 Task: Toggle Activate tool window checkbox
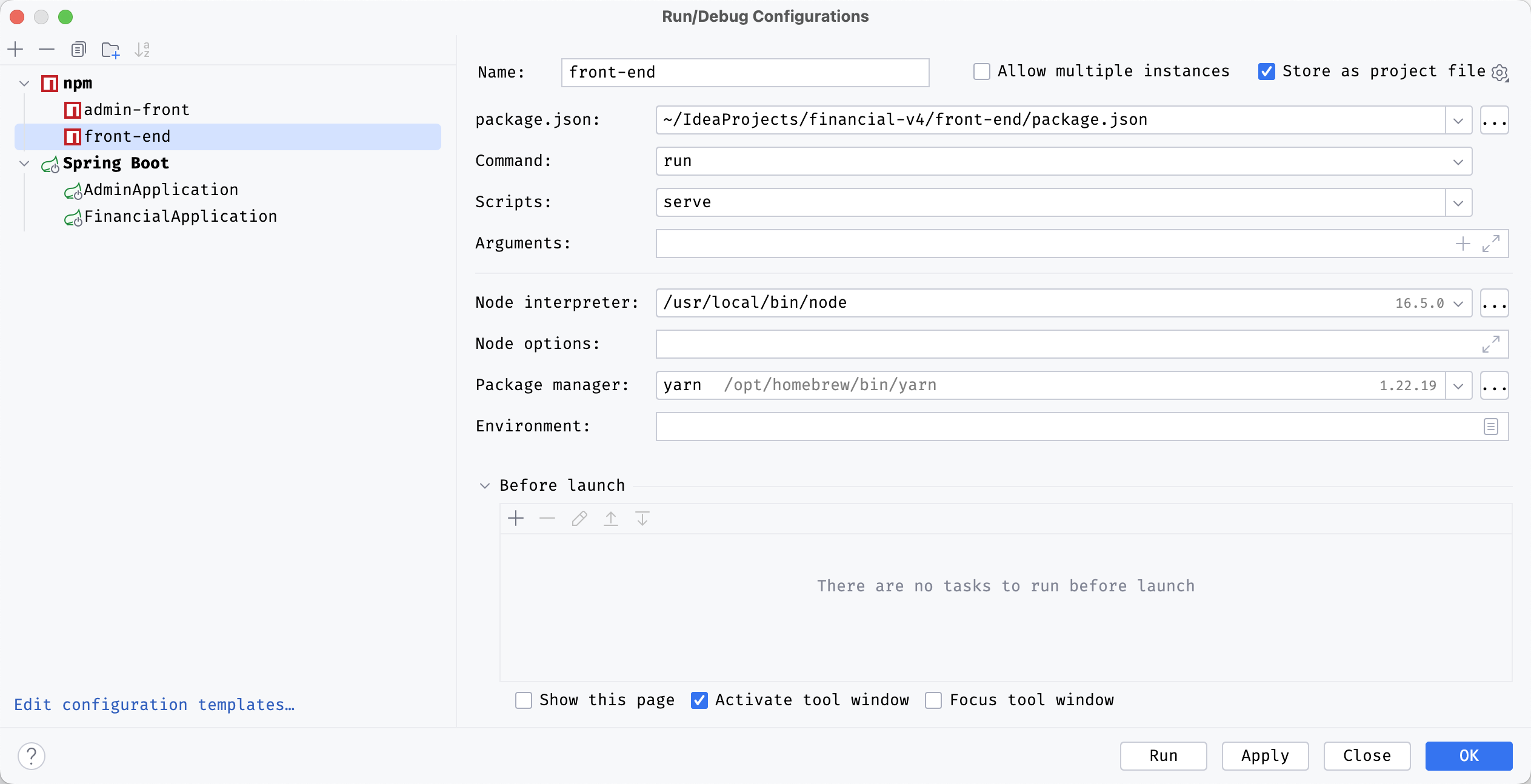pos(700,700)
